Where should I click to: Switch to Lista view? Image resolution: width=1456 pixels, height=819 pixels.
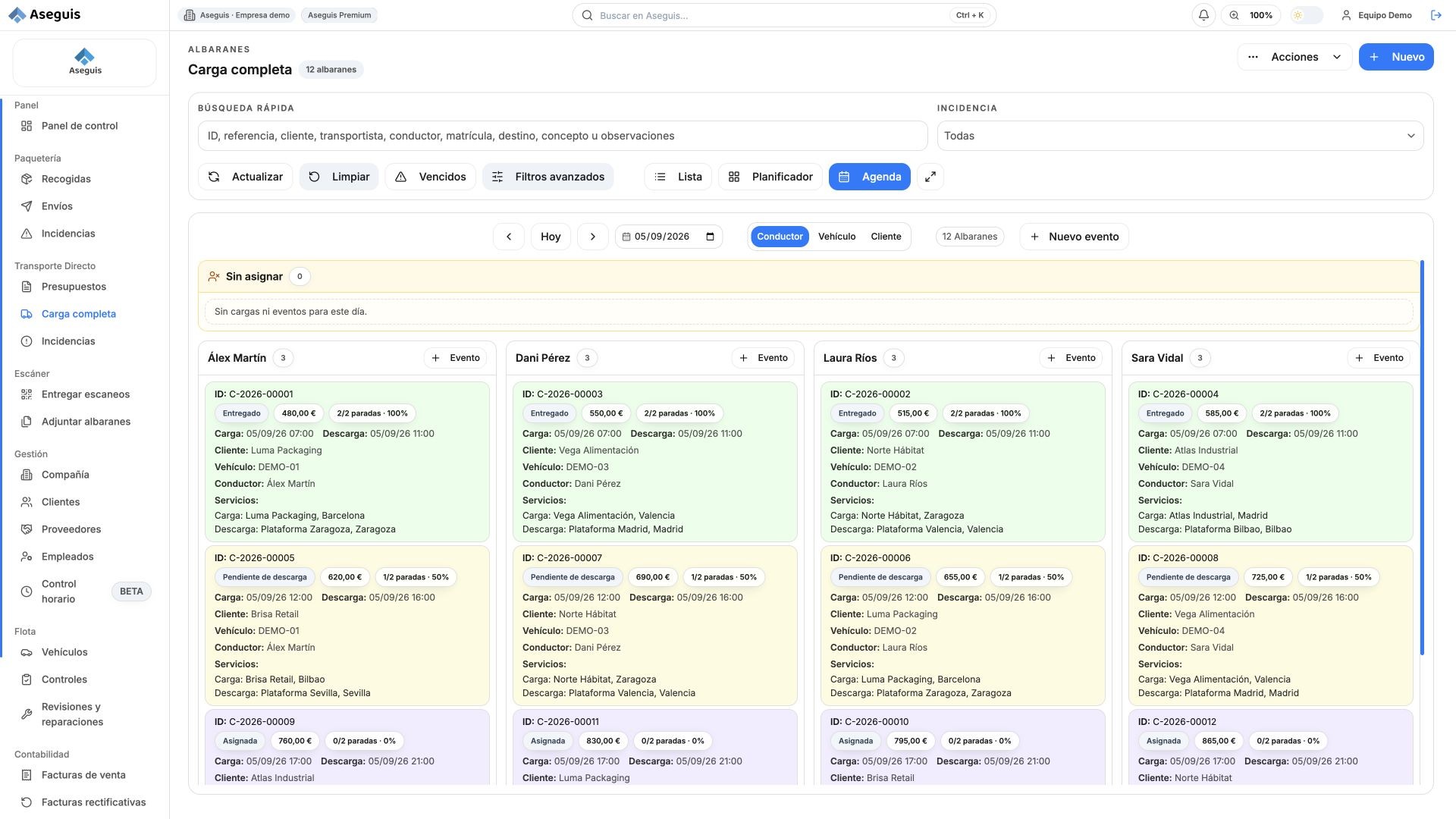pyautogui.click(x=678, y=177)
